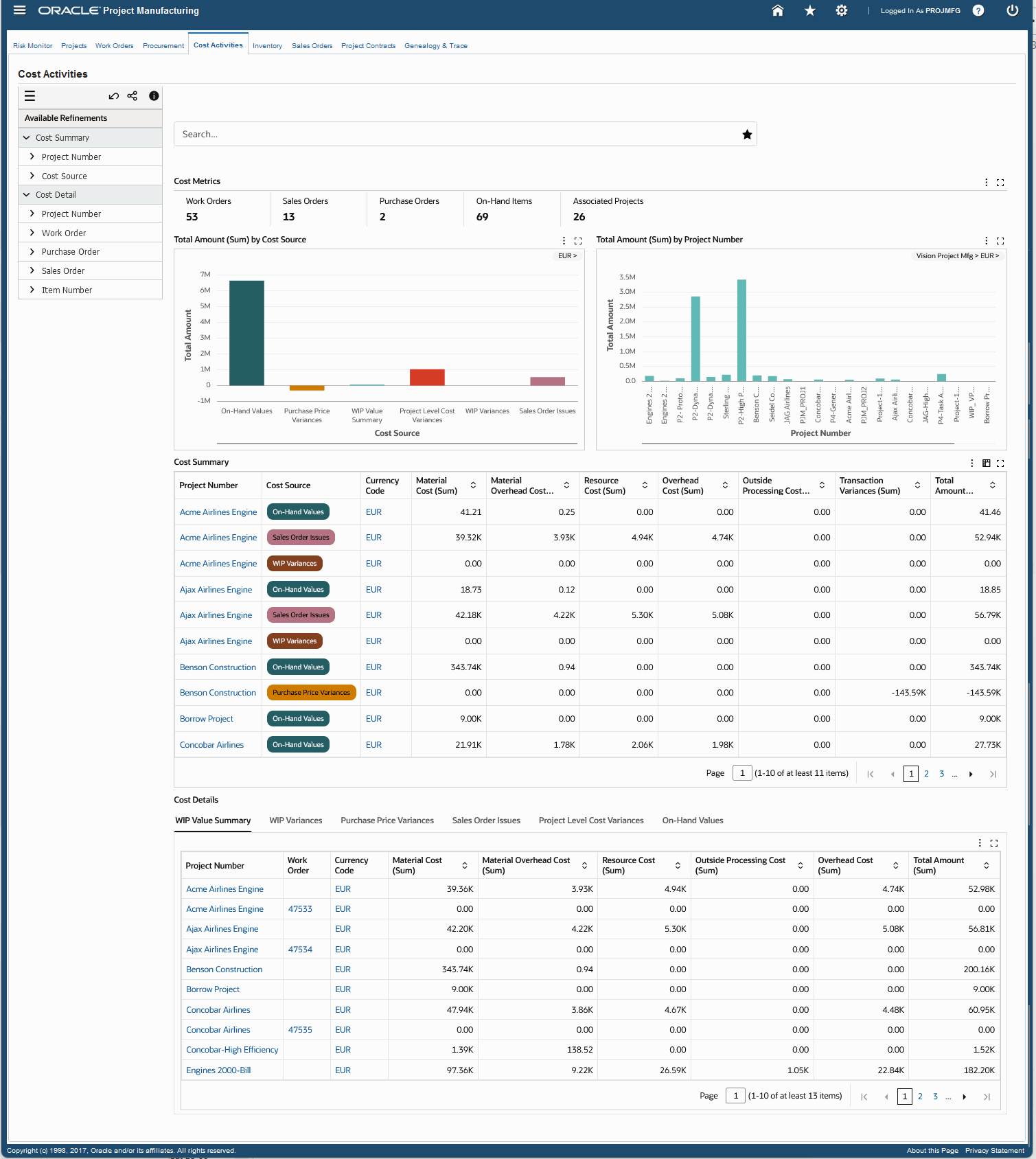Collapse the Cost Summary refinement group
Viewport: 1036px width, 1159px height.
(27, 138)
